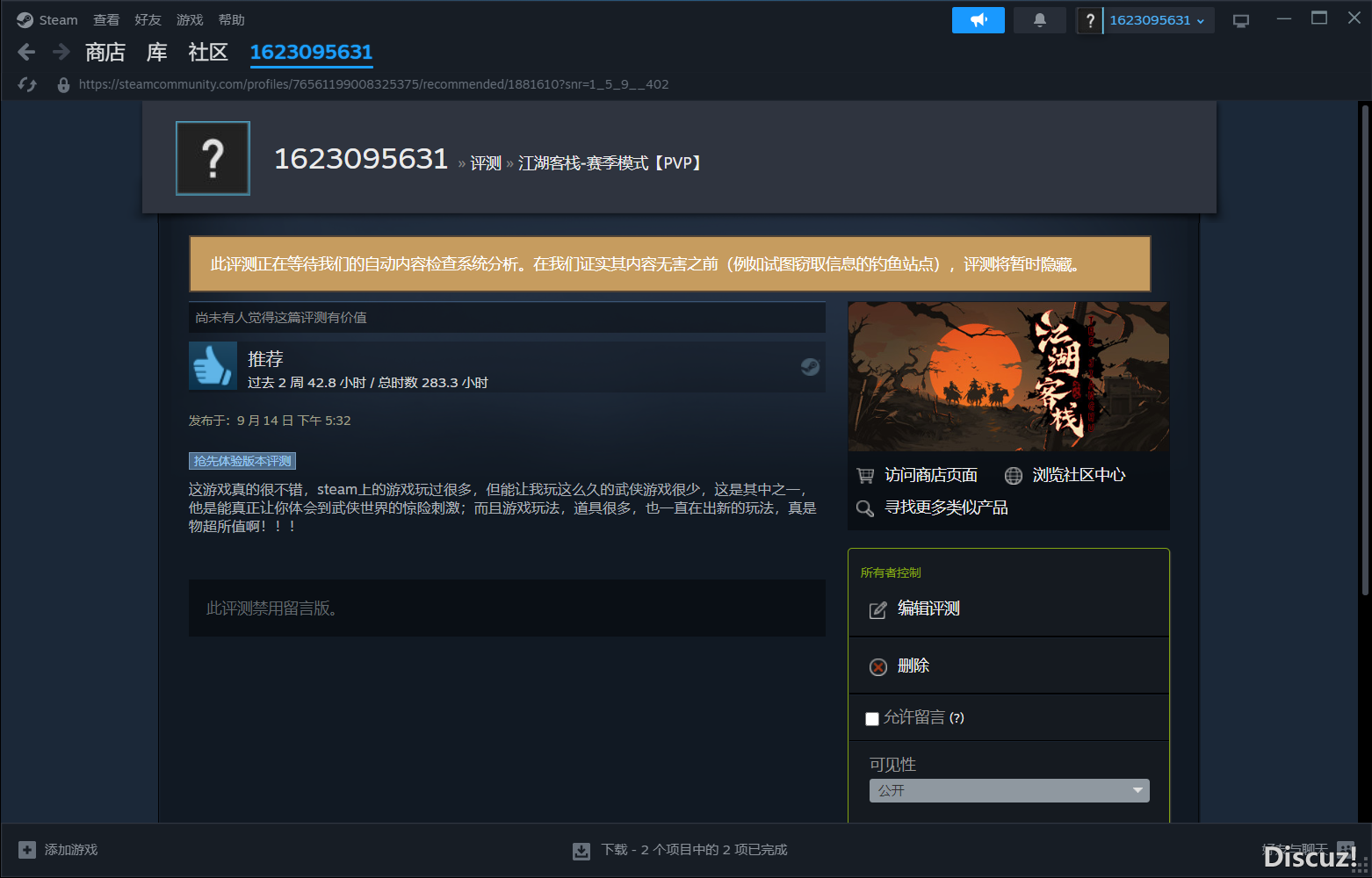Image resolution: width=1372 pixels, height=878 pixels.
Task: Expand the 1623095631 account dropdown
Action: point(1158,20)
